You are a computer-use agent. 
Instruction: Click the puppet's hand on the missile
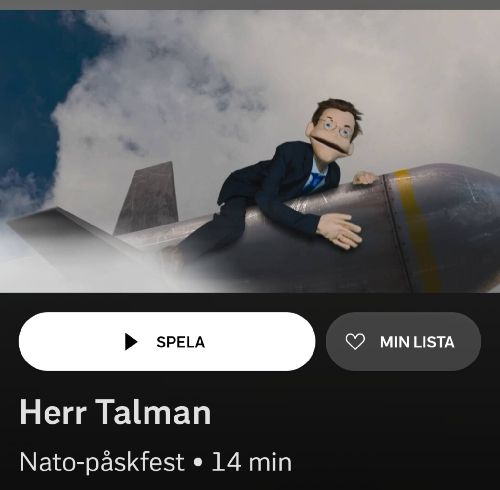(x=340, y=230)
